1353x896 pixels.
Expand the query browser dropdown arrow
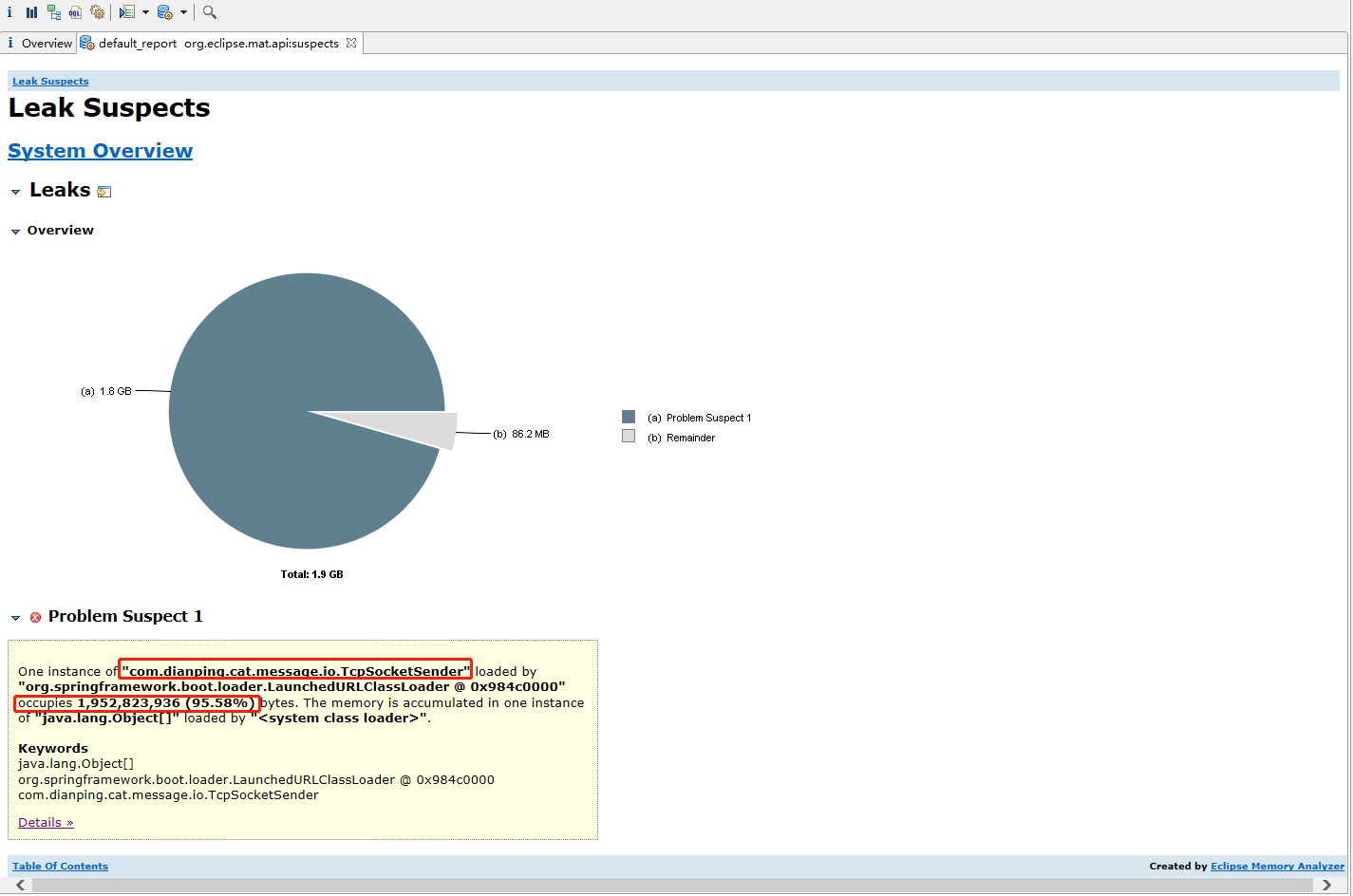pyautogui.click(x=183, y=12)
